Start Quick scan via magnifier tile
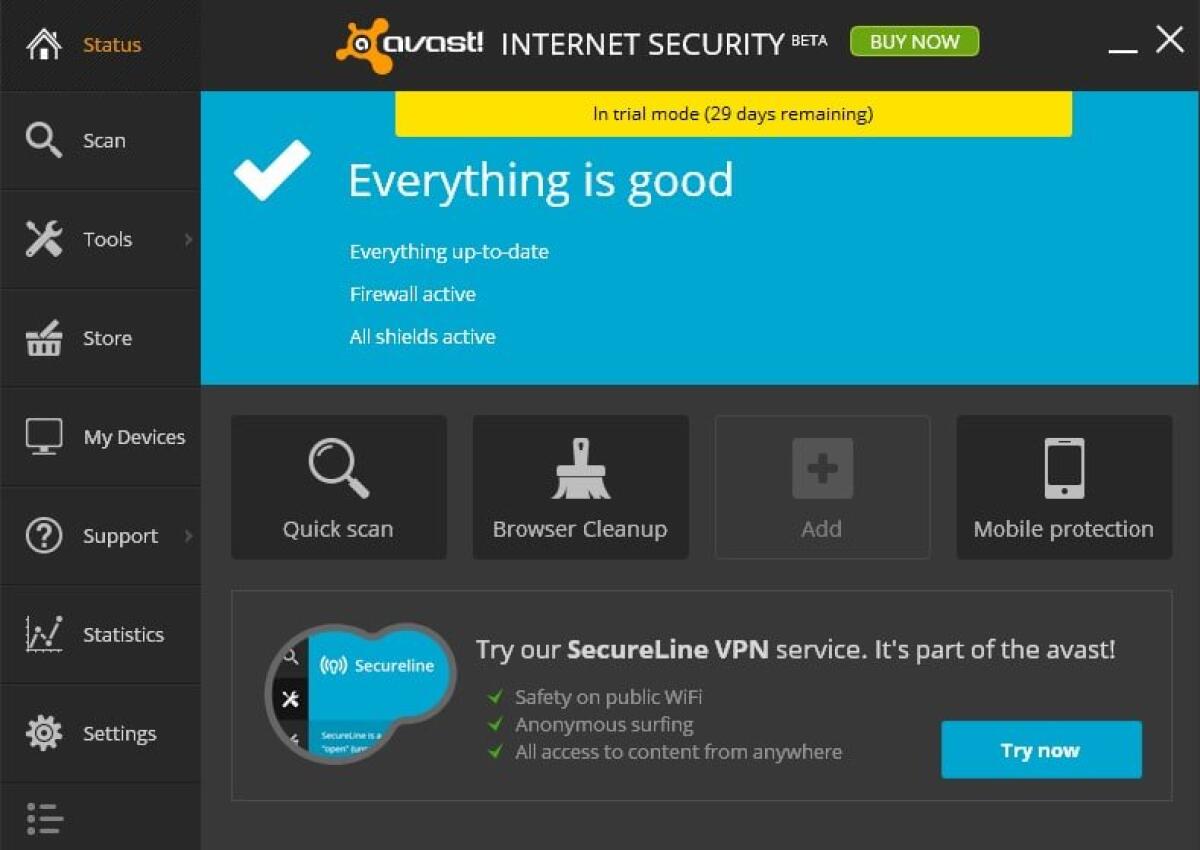Screen dimensions: 1200x850 coord(338,468)
